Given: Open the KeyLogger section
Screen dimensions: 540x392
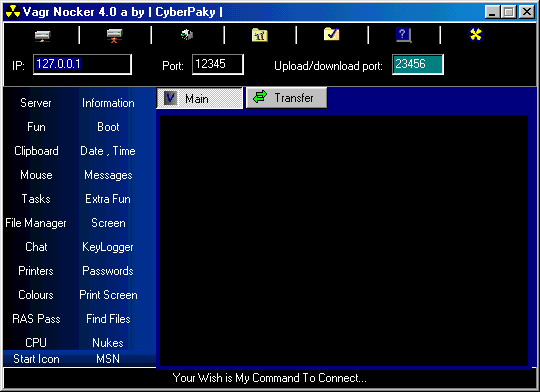Looking at the screenshot, I should [x=108, y=247].
